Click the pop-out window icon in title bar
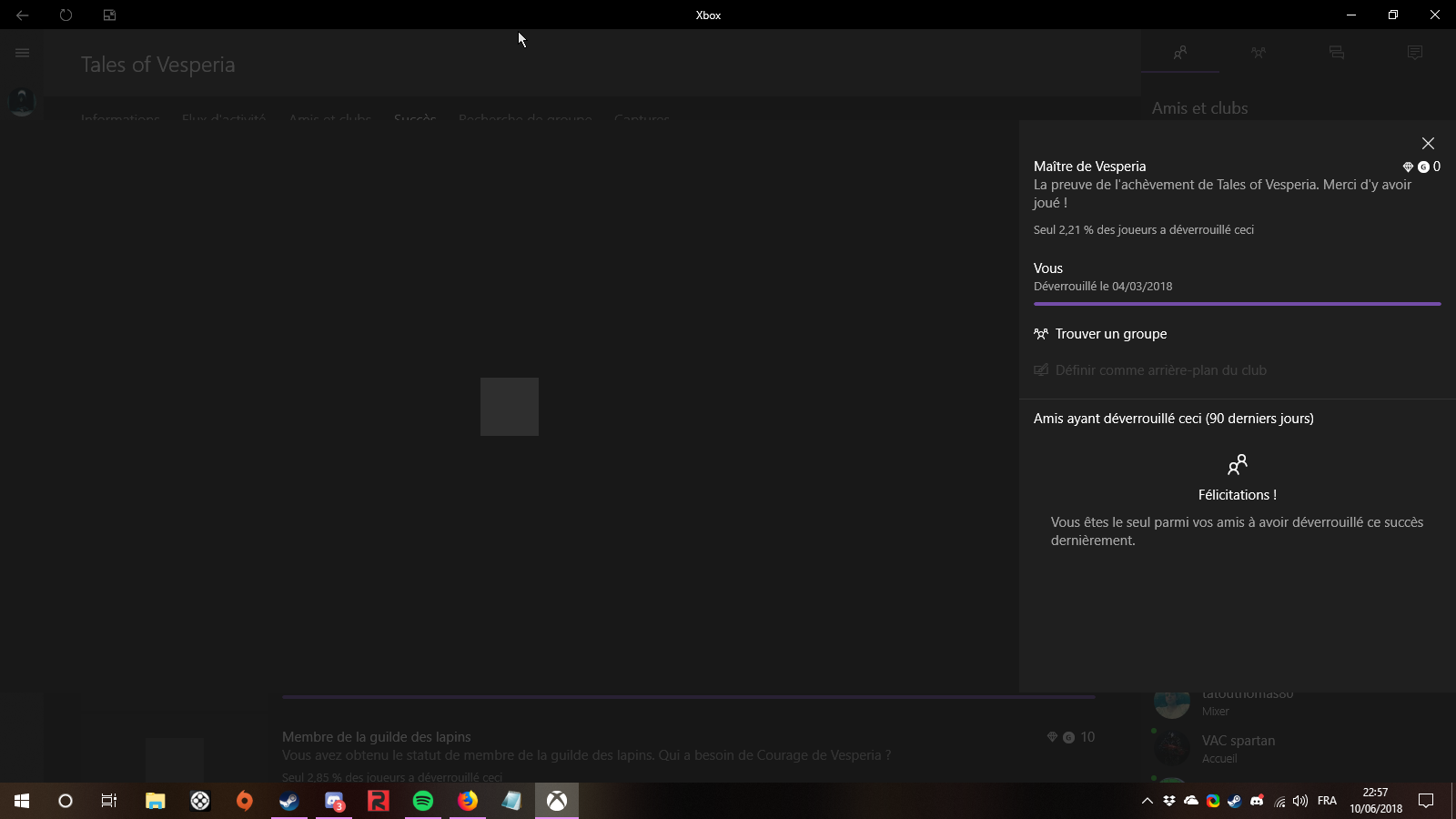 109,15
